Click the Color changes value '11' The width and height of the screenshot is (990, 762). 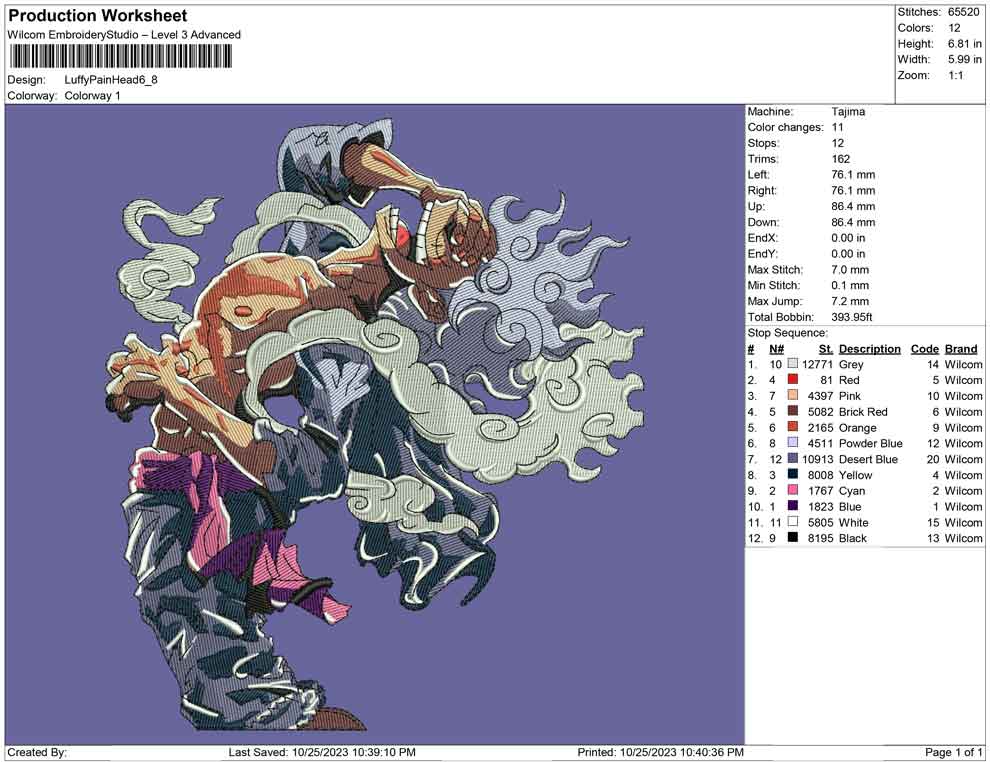click(x=837, y=128)
